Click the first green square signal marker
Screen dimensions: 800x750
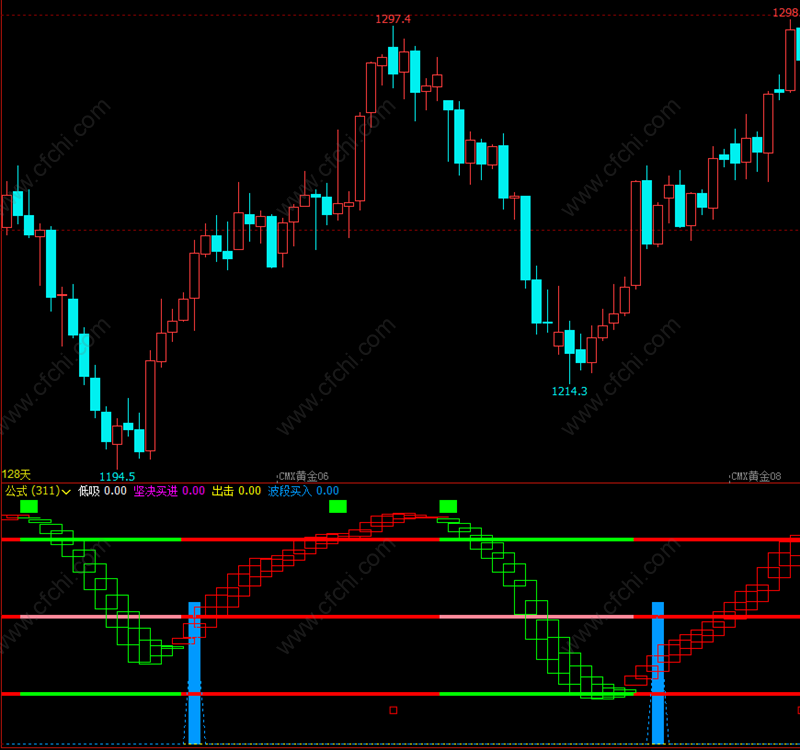coord(29,507)
